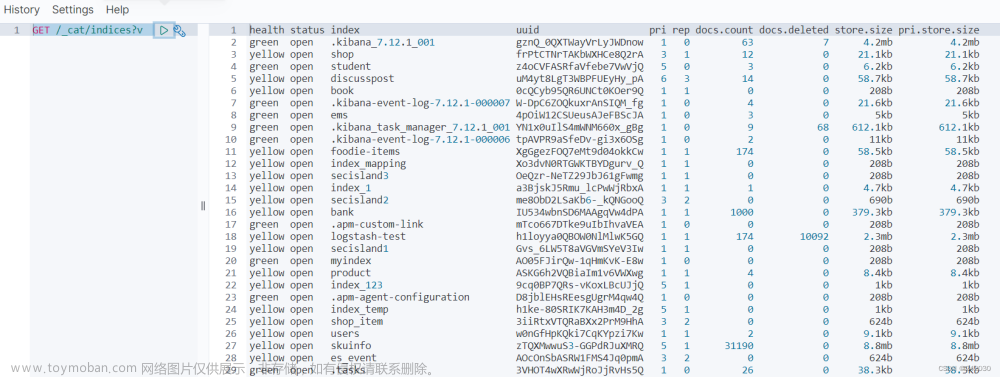Select the shop_item index name
The image size is (1000, 377).
357,321
